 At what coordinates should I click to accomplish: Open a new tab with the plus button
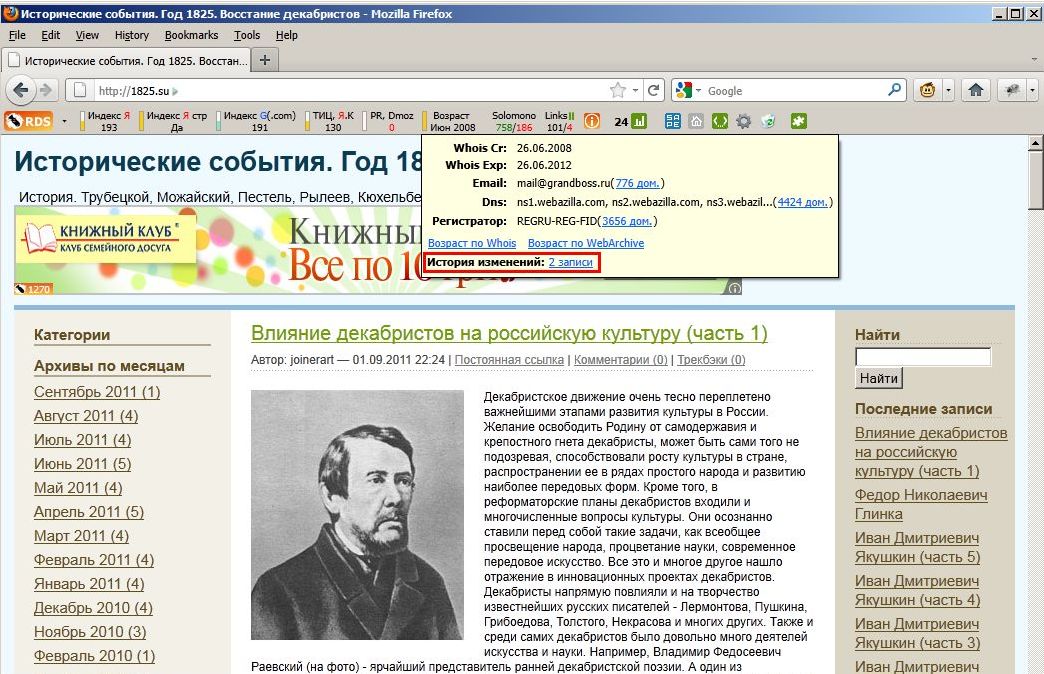pyautogui.click(x=265, y=60)
